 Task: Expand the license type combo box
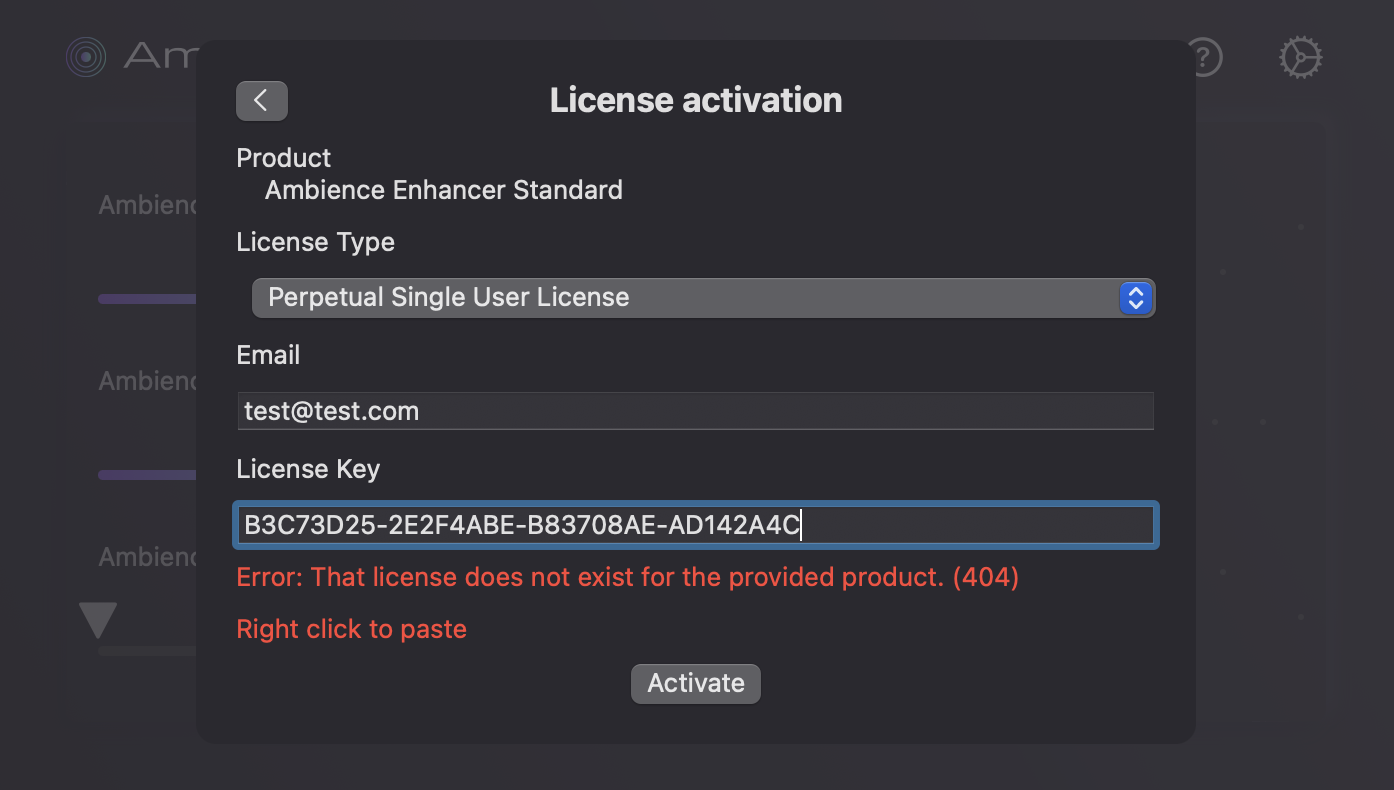click(x=700, y=297)
